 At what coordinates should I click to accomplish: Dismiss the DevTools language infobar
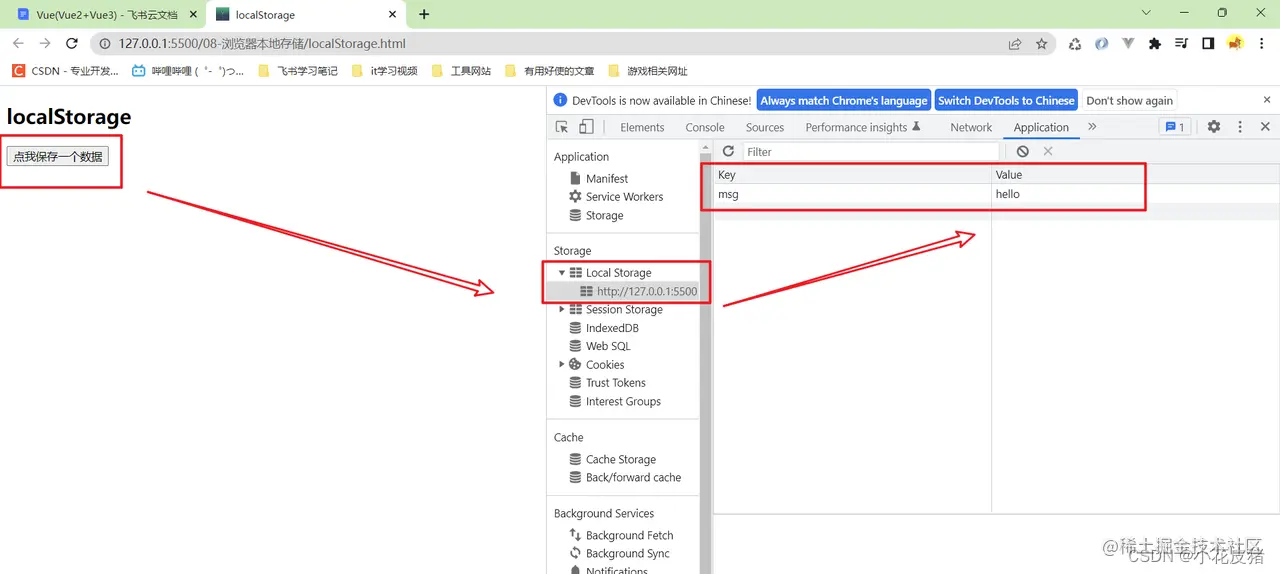pyautogui.click(x=1267, y=100)
